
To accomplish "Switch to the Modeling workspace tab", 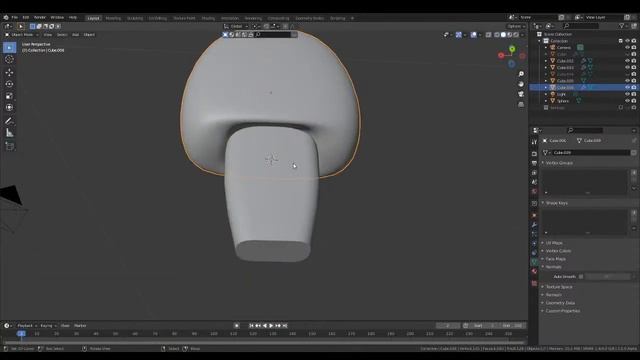I will [x=113, y=18].
